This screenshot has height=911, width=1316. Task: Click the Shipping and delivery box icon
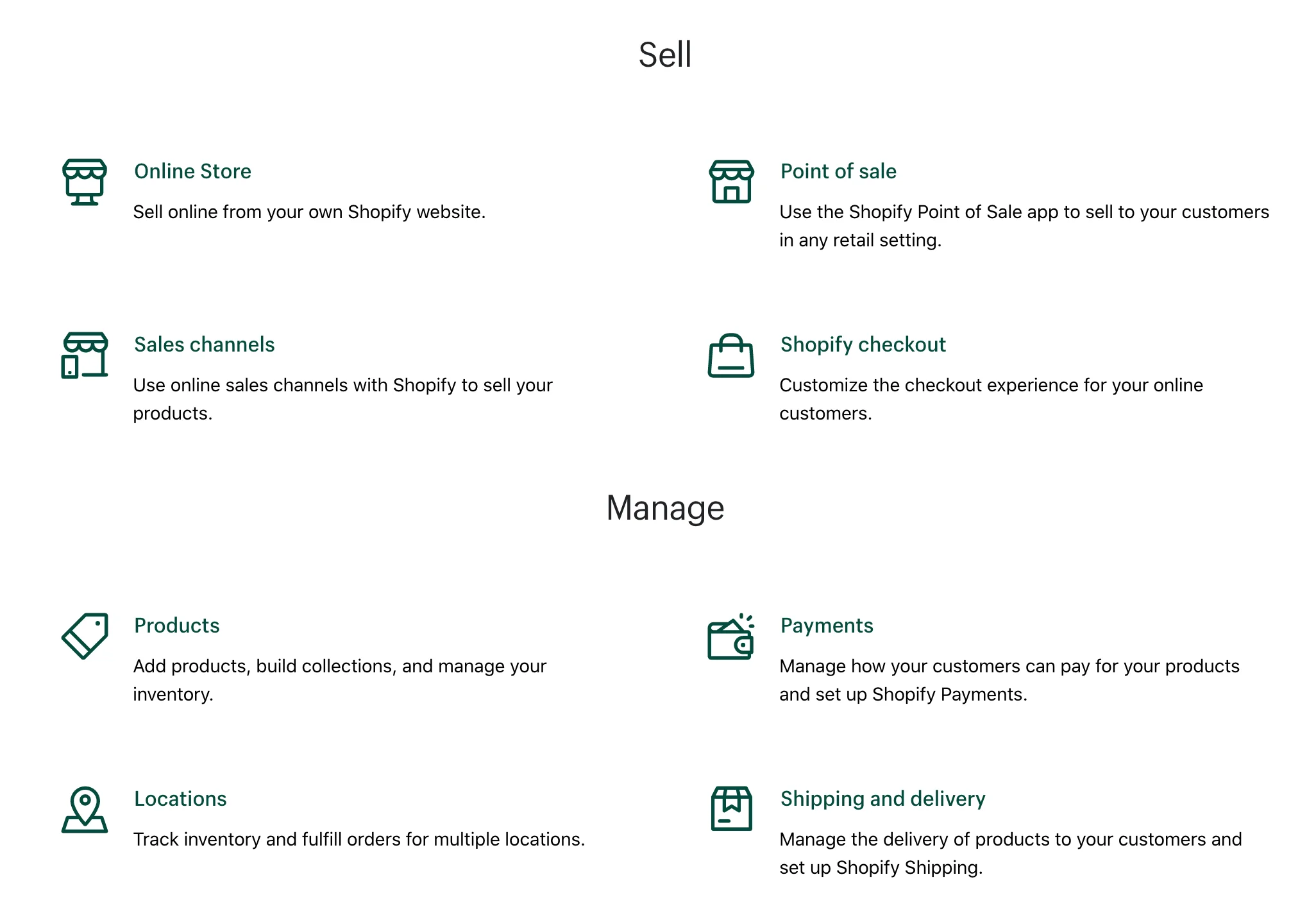pos(731,809)
